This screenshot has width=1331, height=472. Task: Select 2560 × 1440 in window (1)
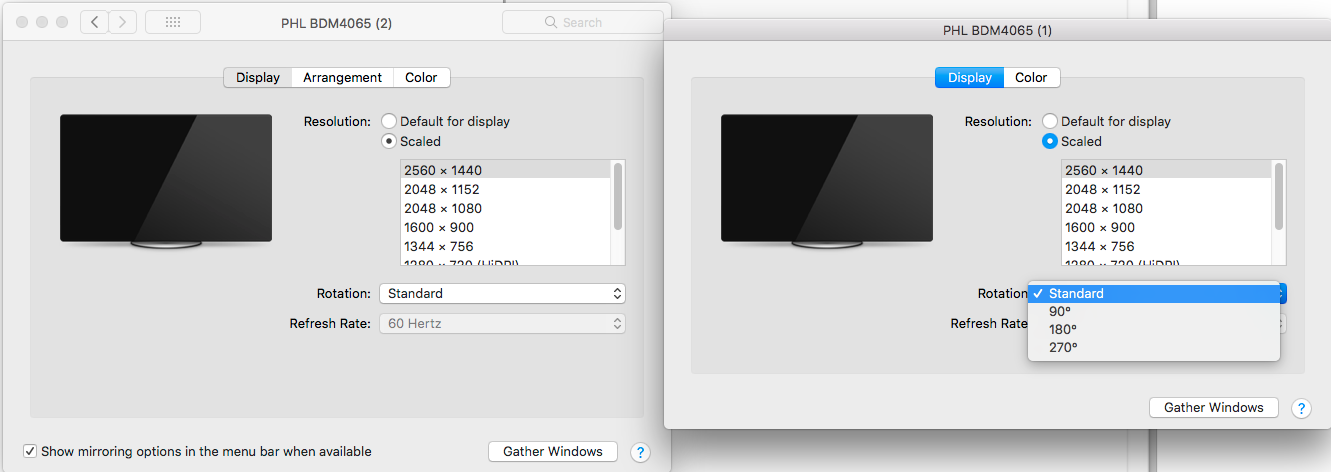pyautogui.click(x=1167, y=170)
